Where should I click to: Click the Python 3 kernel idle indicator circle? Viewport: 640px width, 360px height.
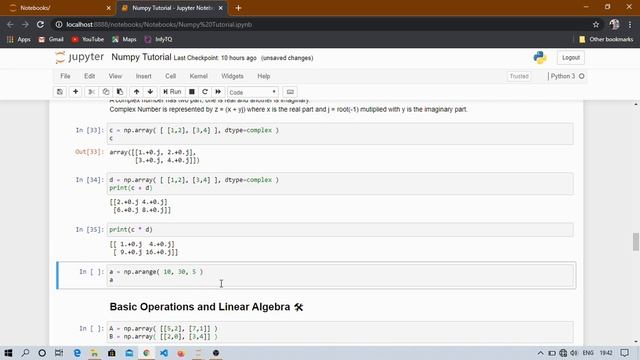(582, 76)
